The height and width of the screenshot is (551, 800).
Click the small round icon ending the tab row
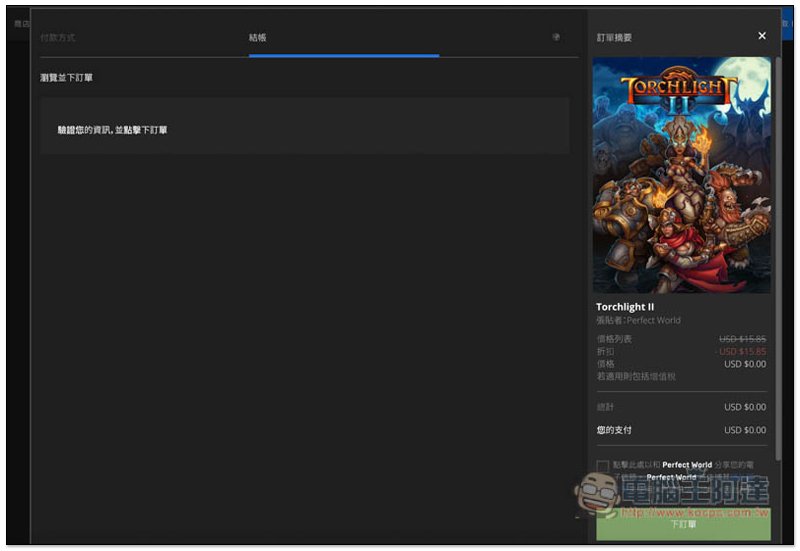tap(556, 38)
